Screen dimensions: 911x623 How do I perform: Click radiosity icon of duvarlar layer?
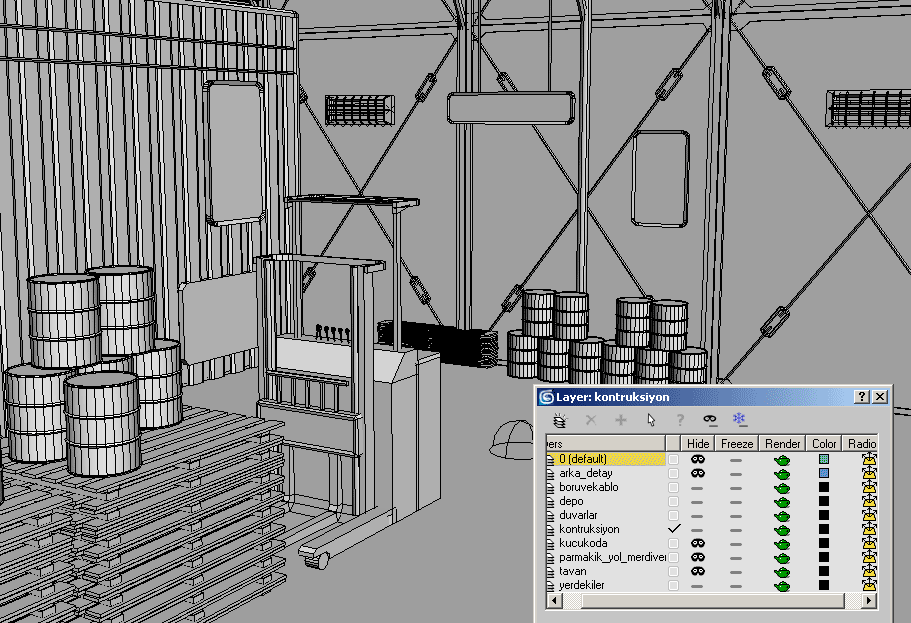click(x=868, y=515)
